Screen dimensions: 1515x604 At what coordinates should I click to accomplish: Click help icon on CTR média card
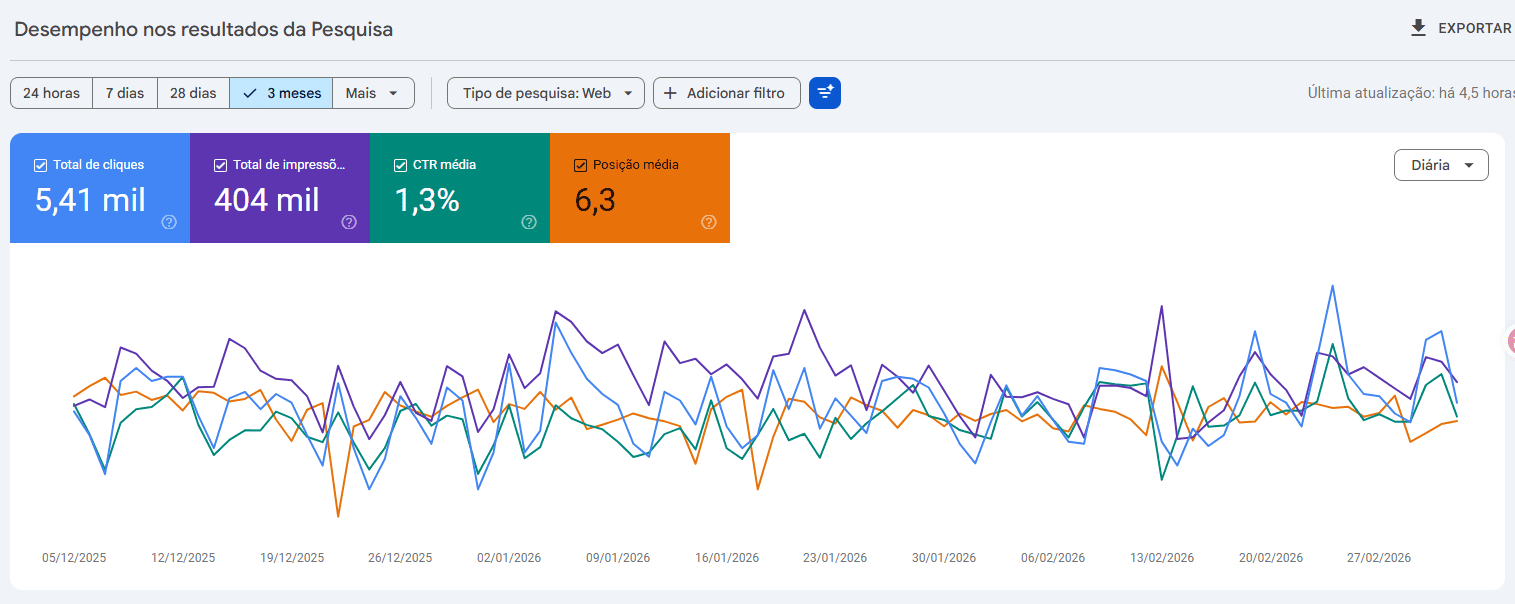tap(529, 222)
